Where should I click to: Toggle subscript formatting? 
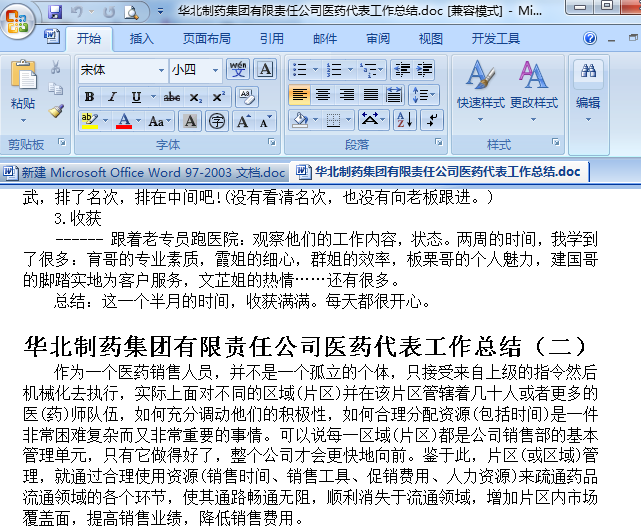(195, 97)
